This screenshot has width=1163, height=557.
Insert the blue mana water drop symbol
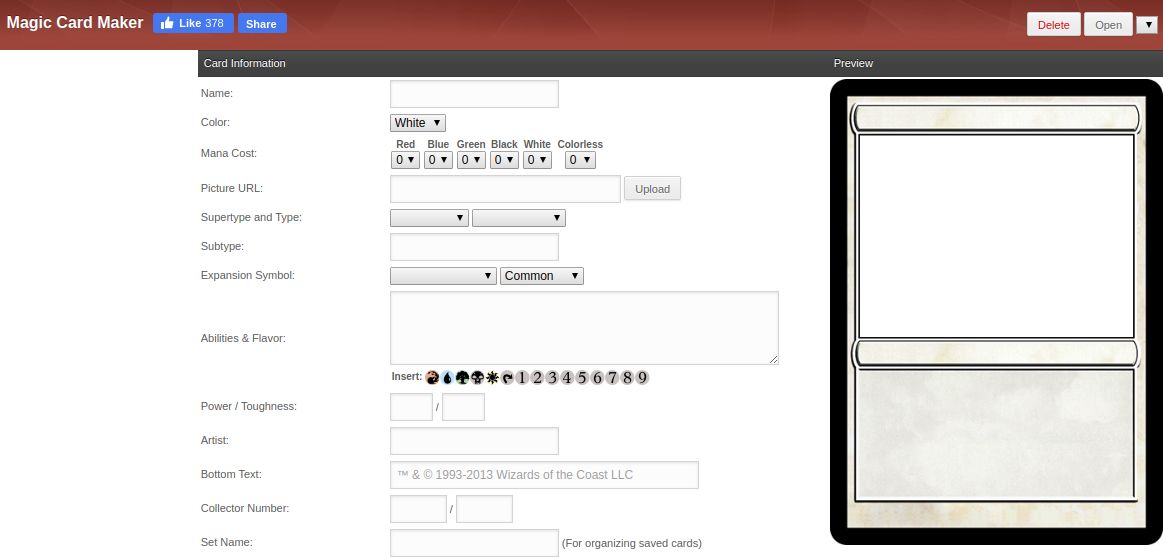click(x=448, y=378)
